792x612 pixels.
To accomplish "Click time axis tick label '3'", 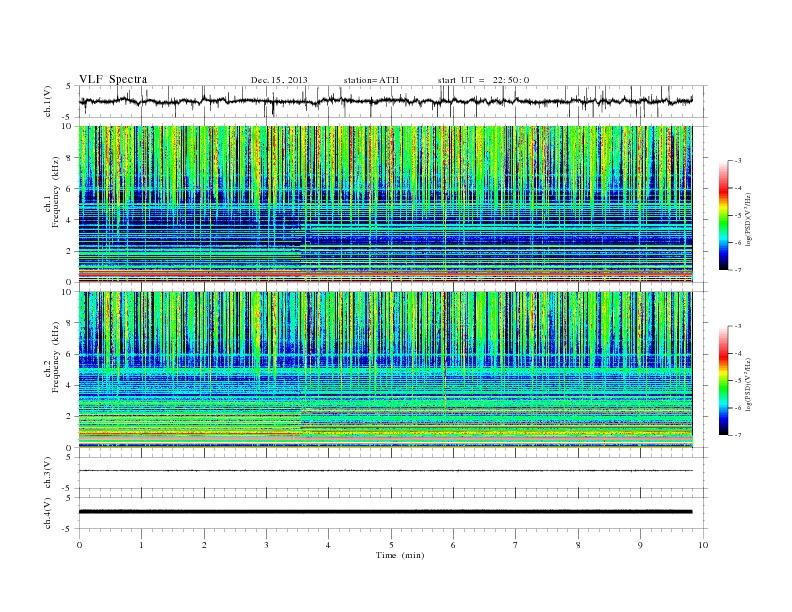I will [266, 545].
